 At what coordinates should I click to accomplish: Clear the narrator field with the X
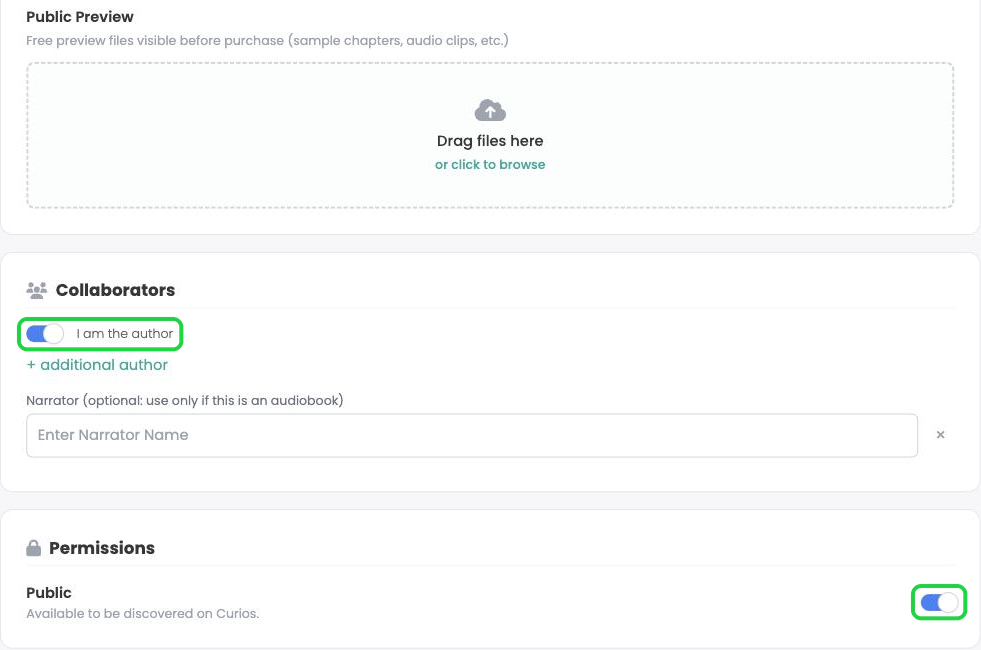point(940,435)
